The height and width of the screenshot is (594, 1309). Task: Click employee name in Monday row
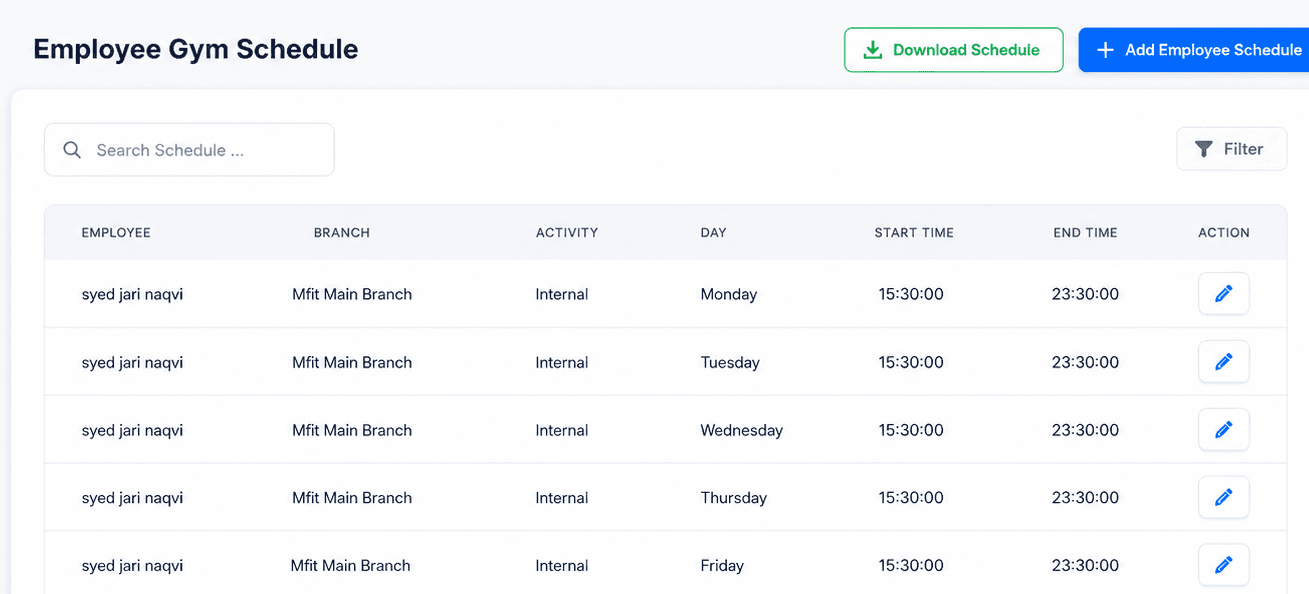(x=132, y=294)
